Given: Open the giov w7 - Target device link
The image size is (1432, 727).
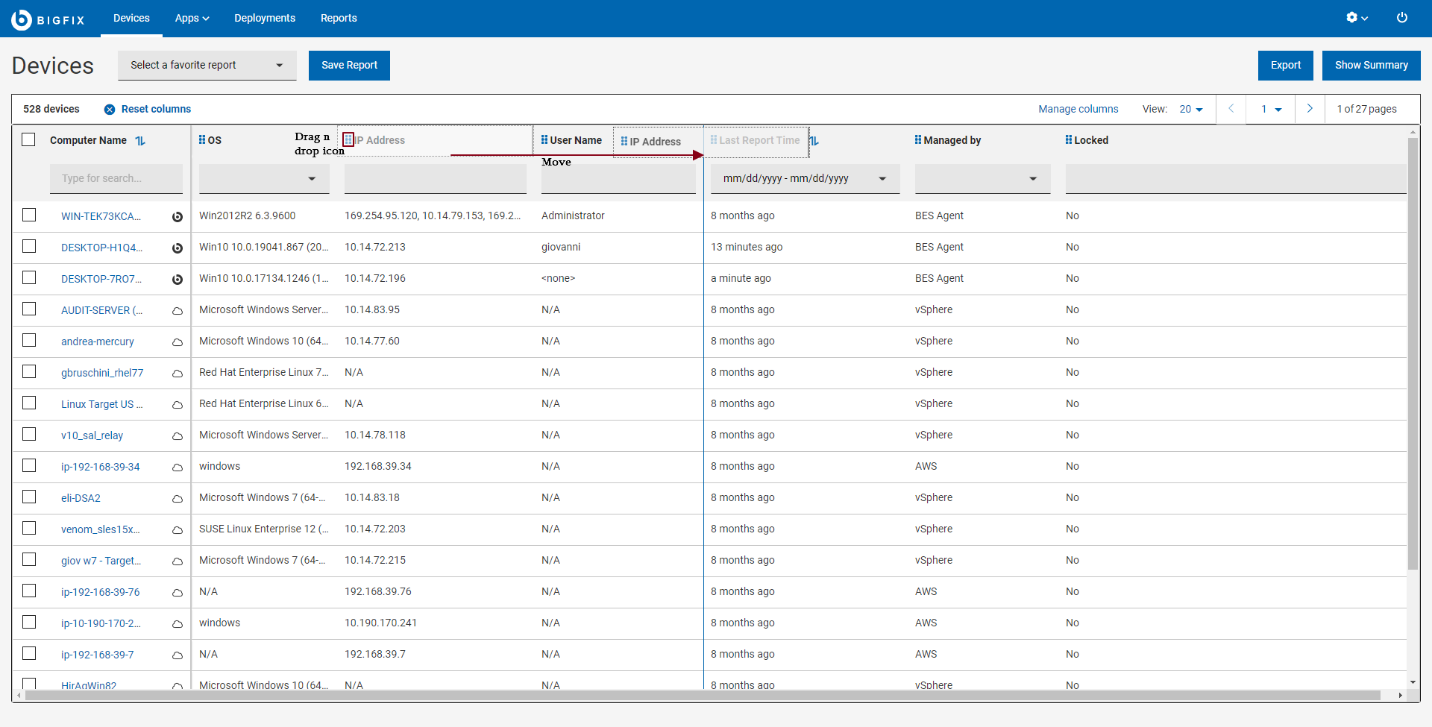Looking at the screenshot, I should (101, 561).
